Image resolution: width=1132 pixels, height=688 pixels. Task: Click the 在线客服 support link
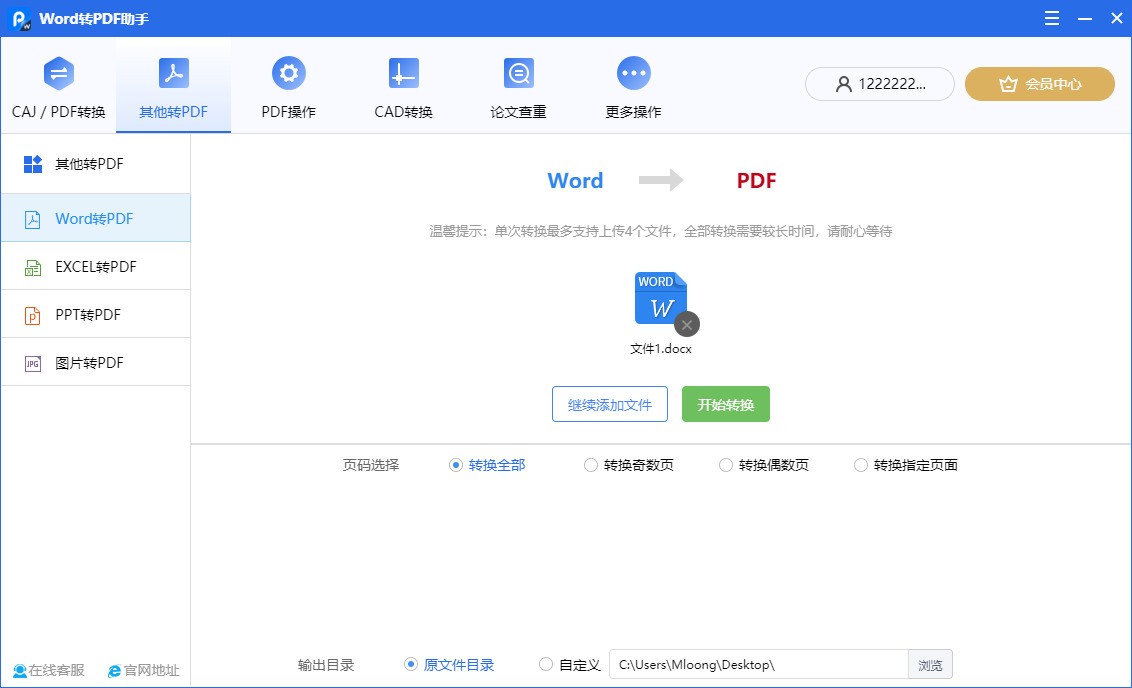coord(48,670)
